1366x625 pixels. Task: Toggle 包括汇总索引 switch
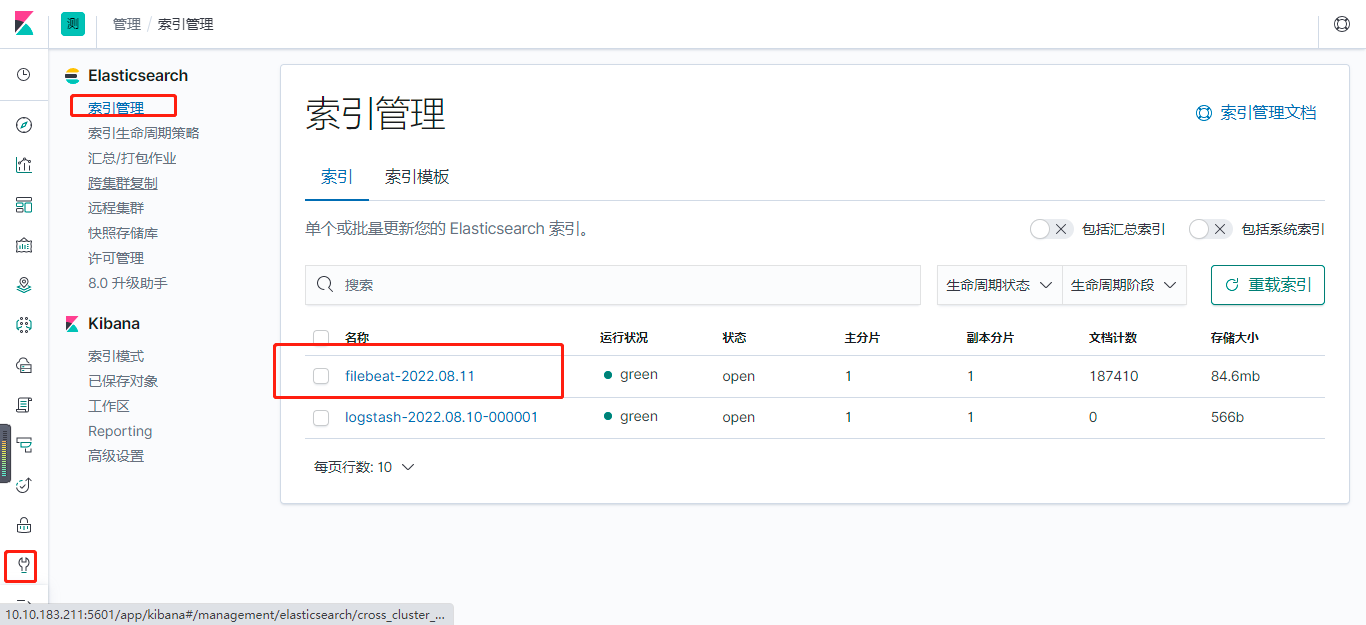coord(1051,229)
